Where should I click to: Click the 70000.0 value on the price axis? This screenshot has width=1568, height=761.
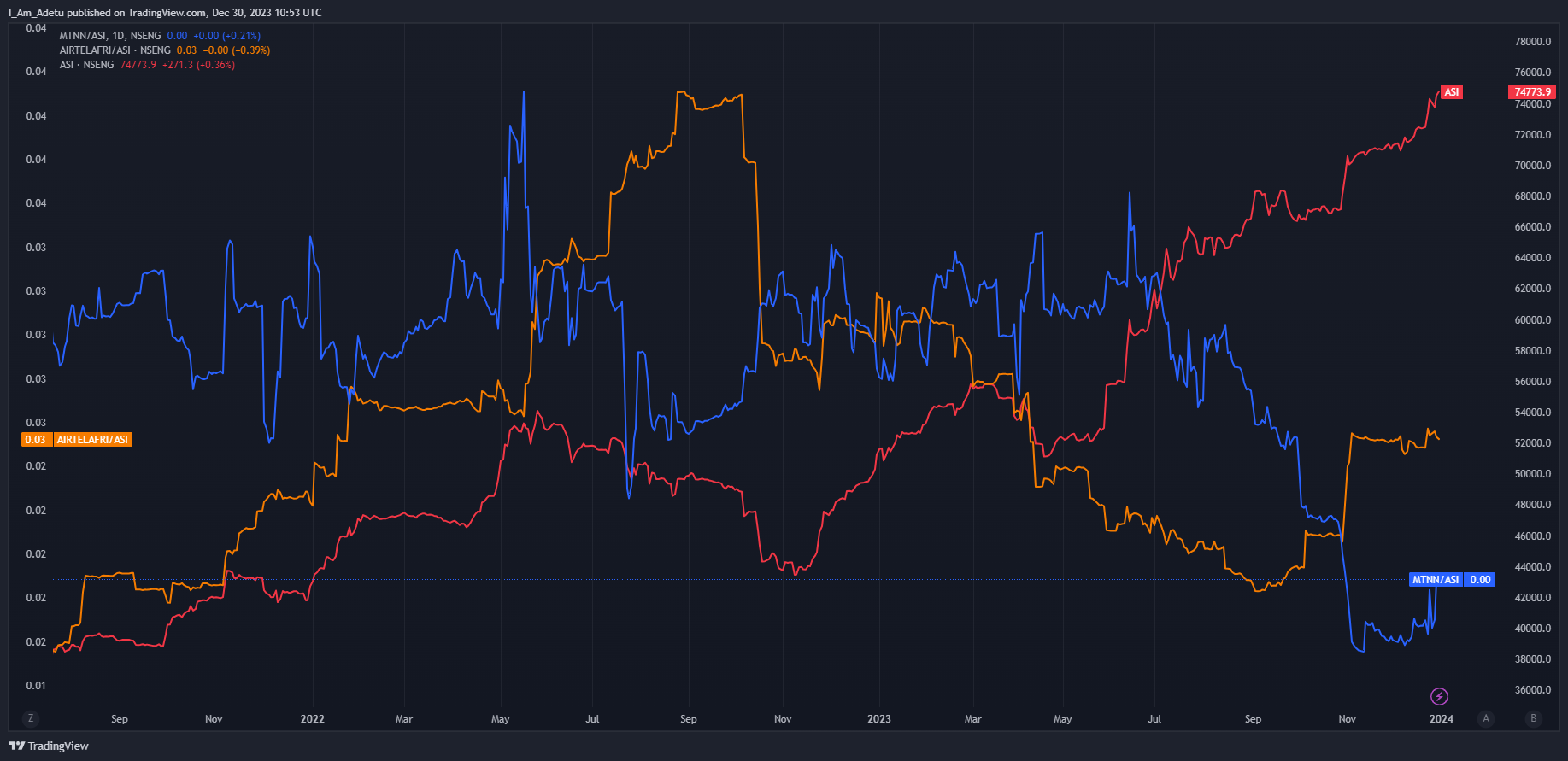pyautogui.click(x=1533, y=166)
